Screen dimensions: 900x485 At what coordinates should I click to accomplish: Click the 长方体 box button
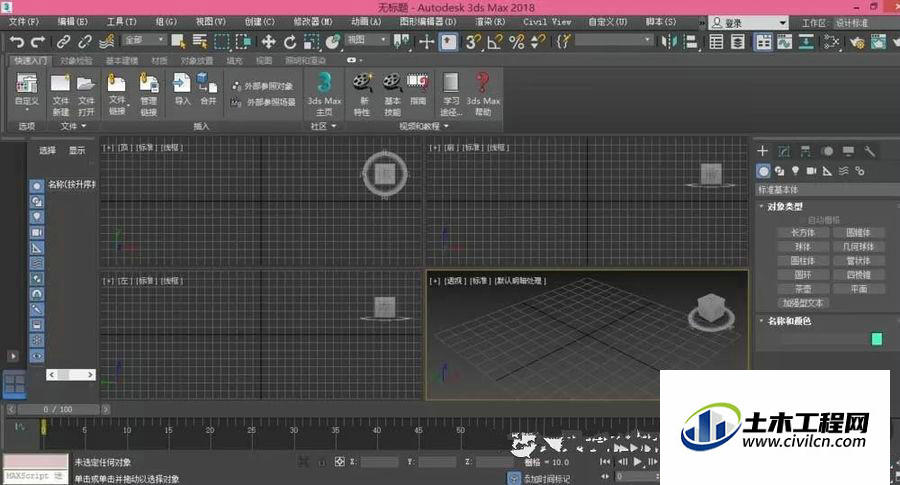click(803, 232)
